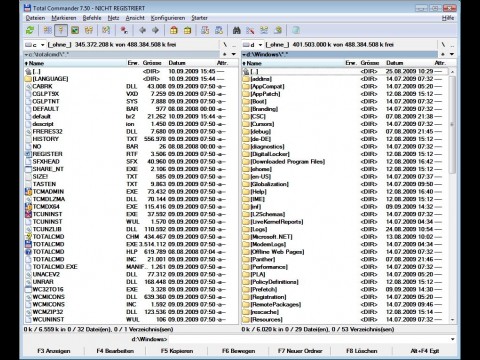Viewport: 480px width, 360px height.
Task: Expand the command line history dropdown
Action: (x=452, y=339)
